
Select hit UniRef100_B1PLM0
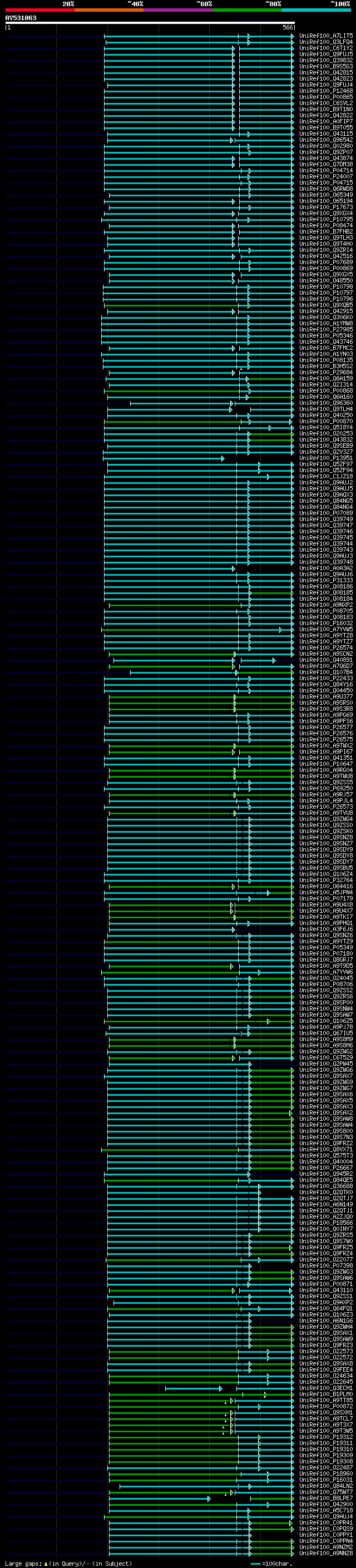[x=326, y=1394]
